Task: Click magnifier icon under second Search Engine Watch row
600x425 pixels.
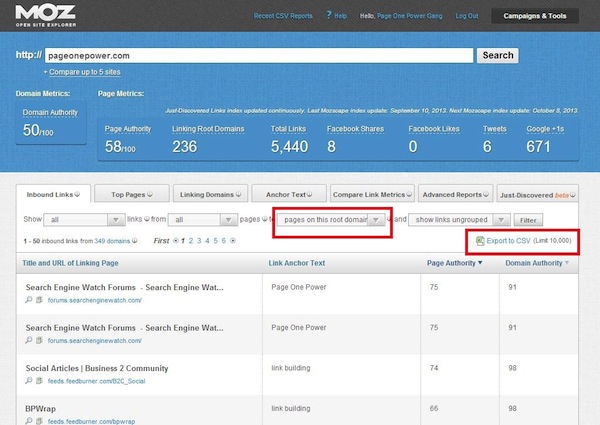Action: click(x=29, y=340)
